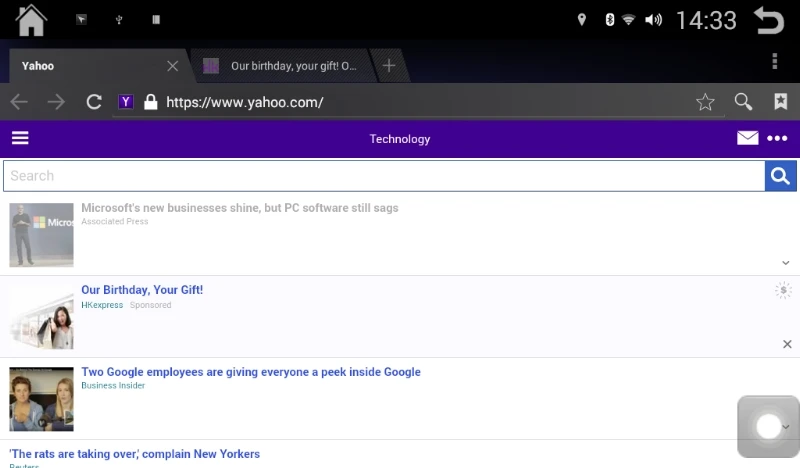Open saved bookmarks icon
The image size is (800, 468).
coord(780,102)
